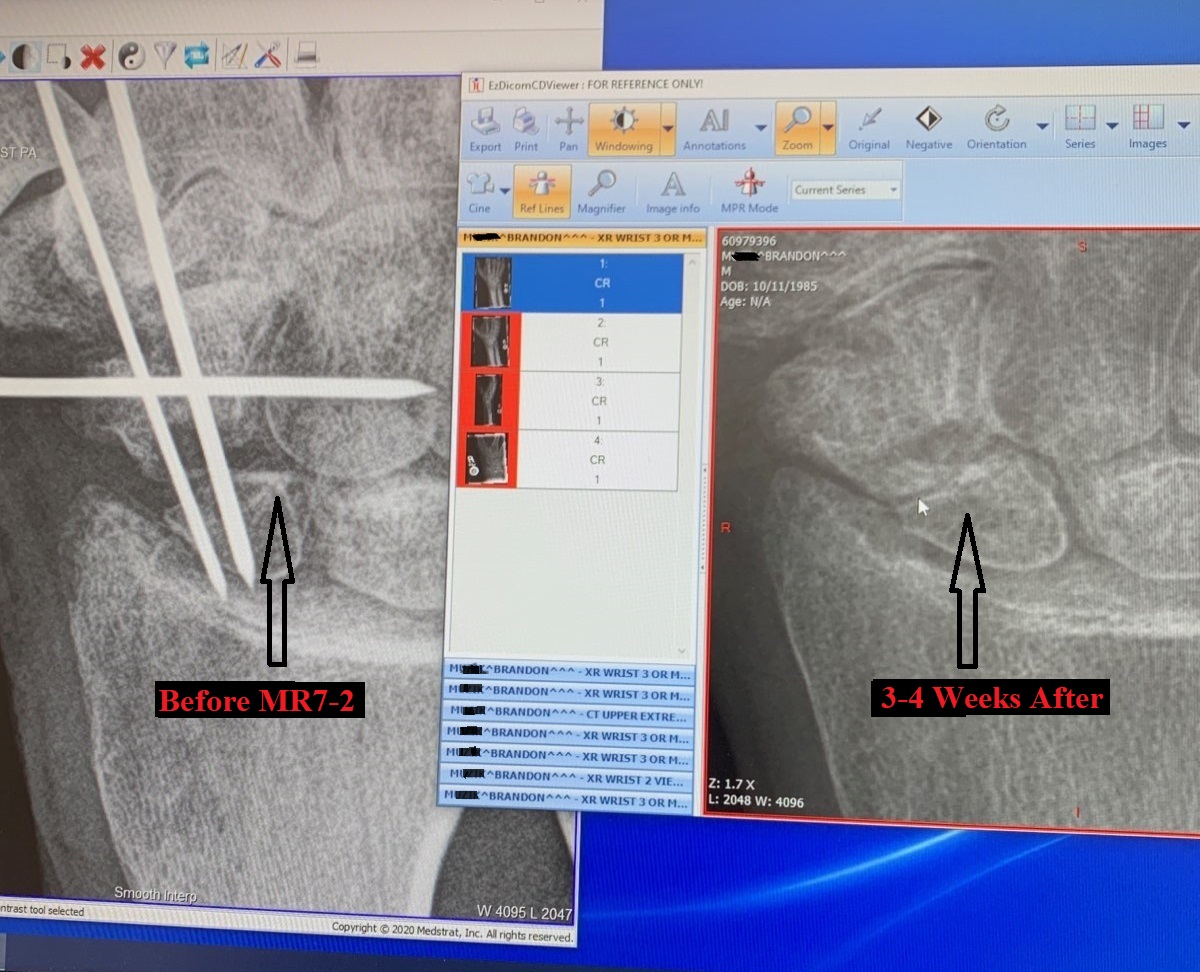
Task: Open the Current Series combo box
Action: tap(846, 190)
